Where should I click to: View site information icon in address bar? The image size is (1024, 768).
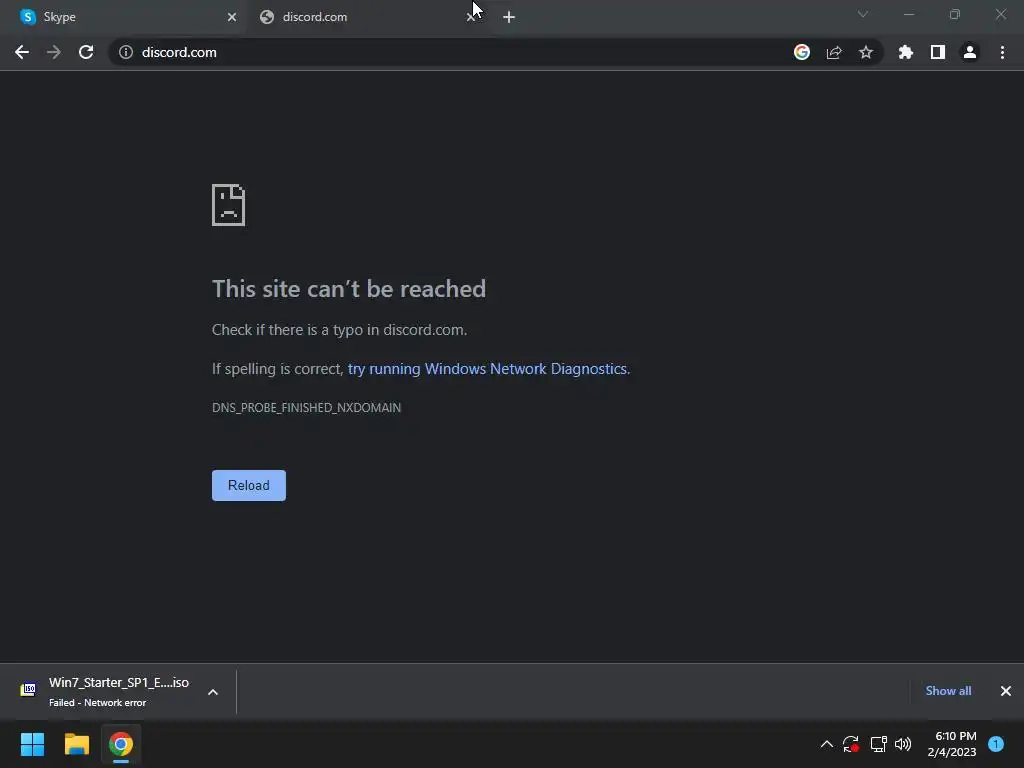click(x=126, y=52)
